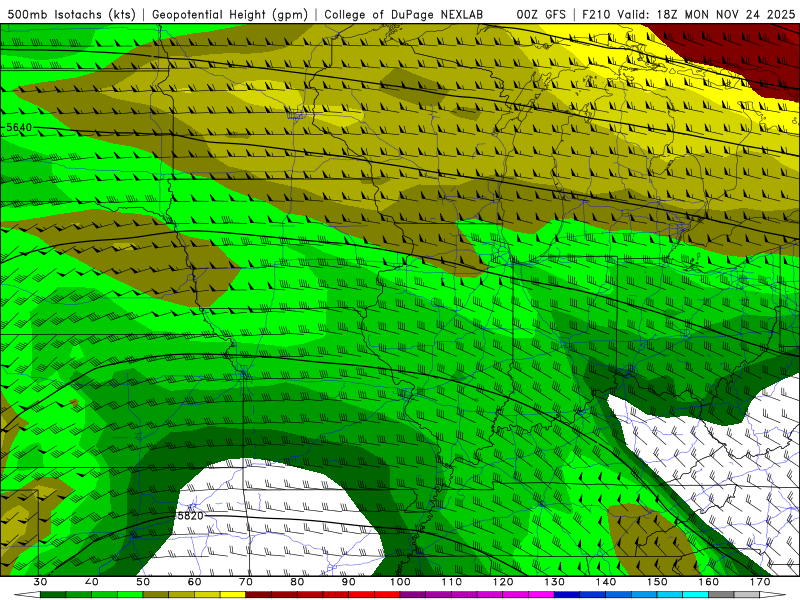The image size is (800, 600).
Task: Click the legend value 80
Action: (x=297, y=582)
